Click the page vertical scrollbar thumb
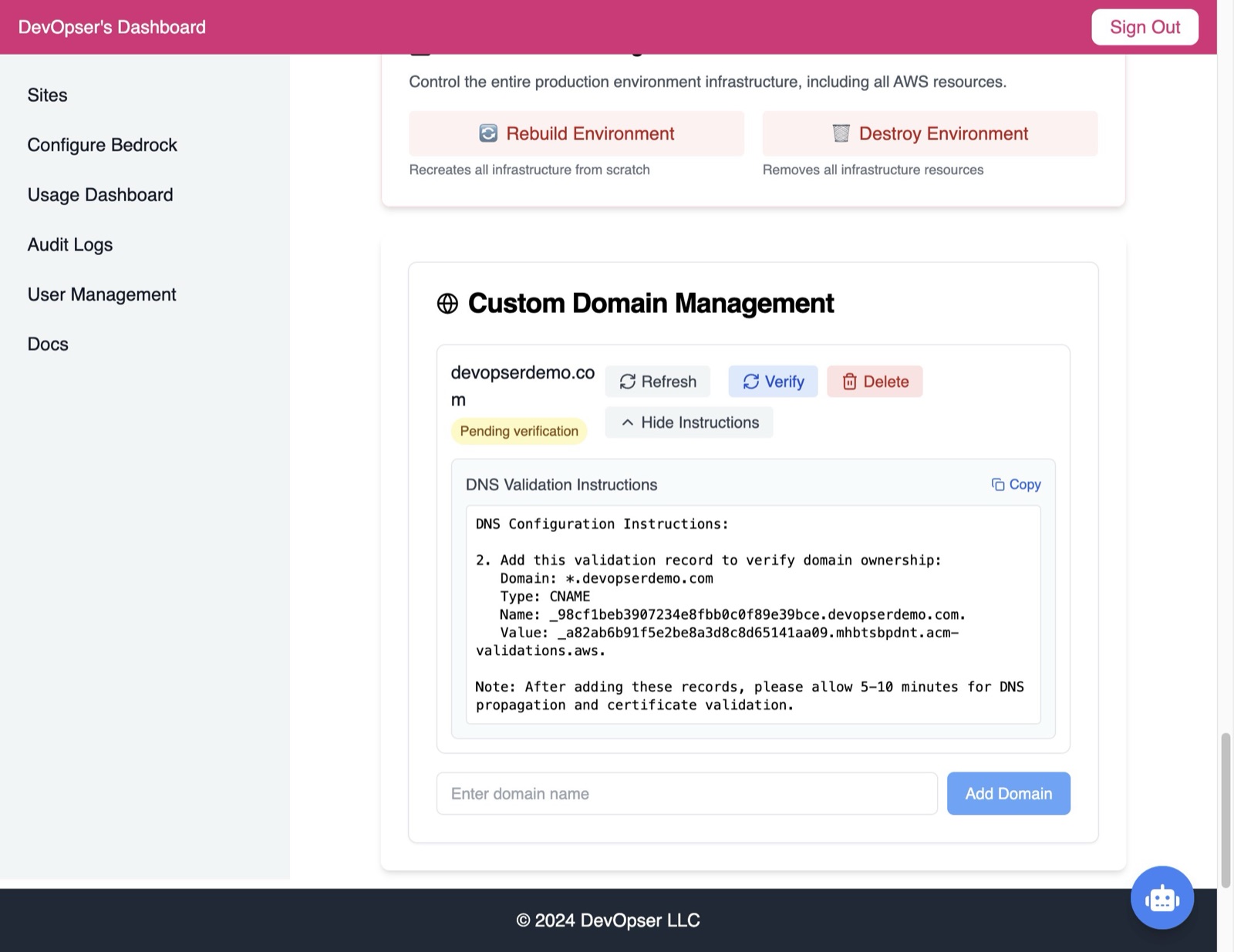 [x=1225, y=810]
